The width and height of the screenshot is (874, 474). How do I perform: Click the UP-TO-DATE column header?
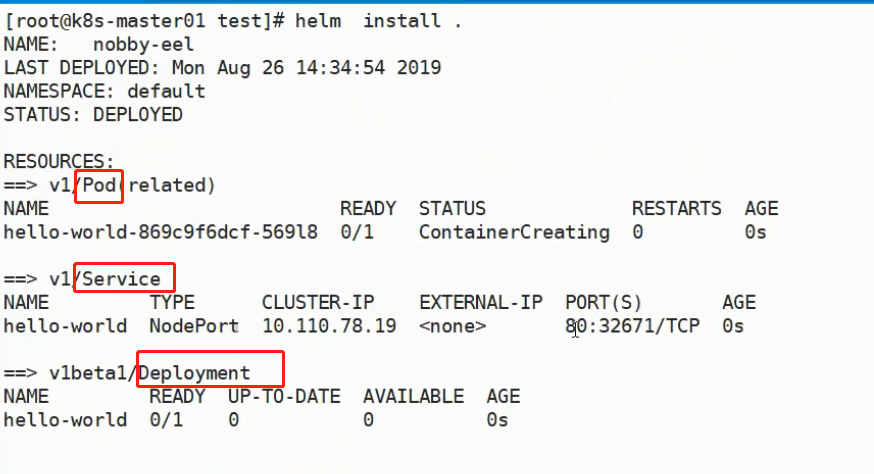284,396
